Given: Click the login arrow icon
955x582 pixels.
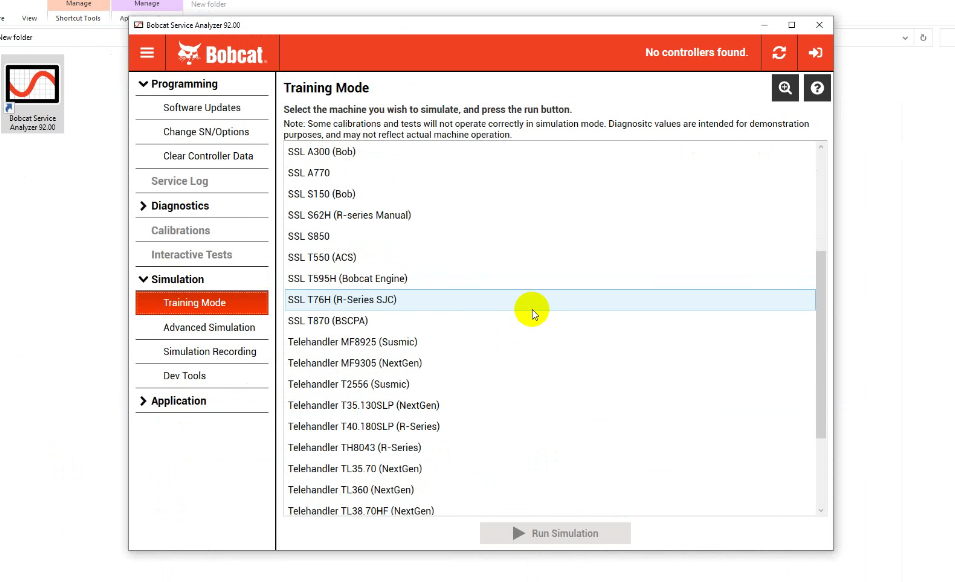Looking at the screenshot, I should pyautogui.click(x=815, y=53).
